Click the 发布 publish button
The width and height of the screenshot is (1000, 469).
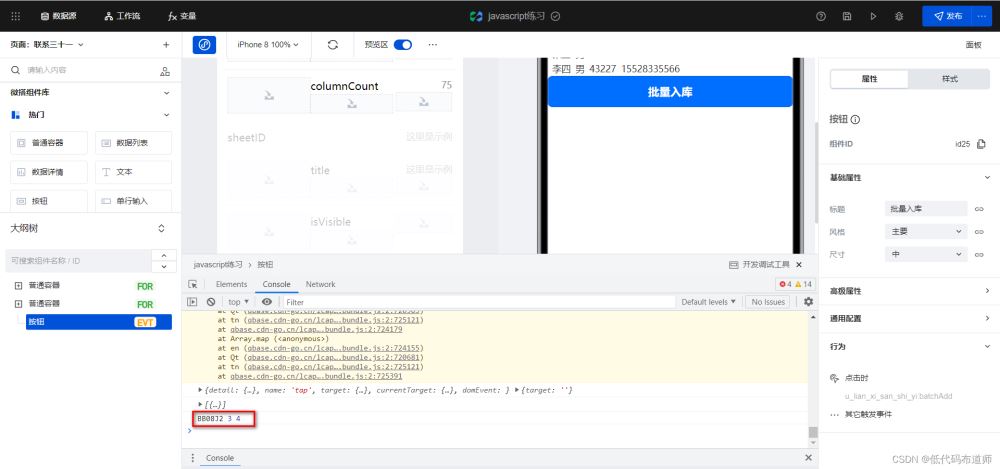coord(948,17)
